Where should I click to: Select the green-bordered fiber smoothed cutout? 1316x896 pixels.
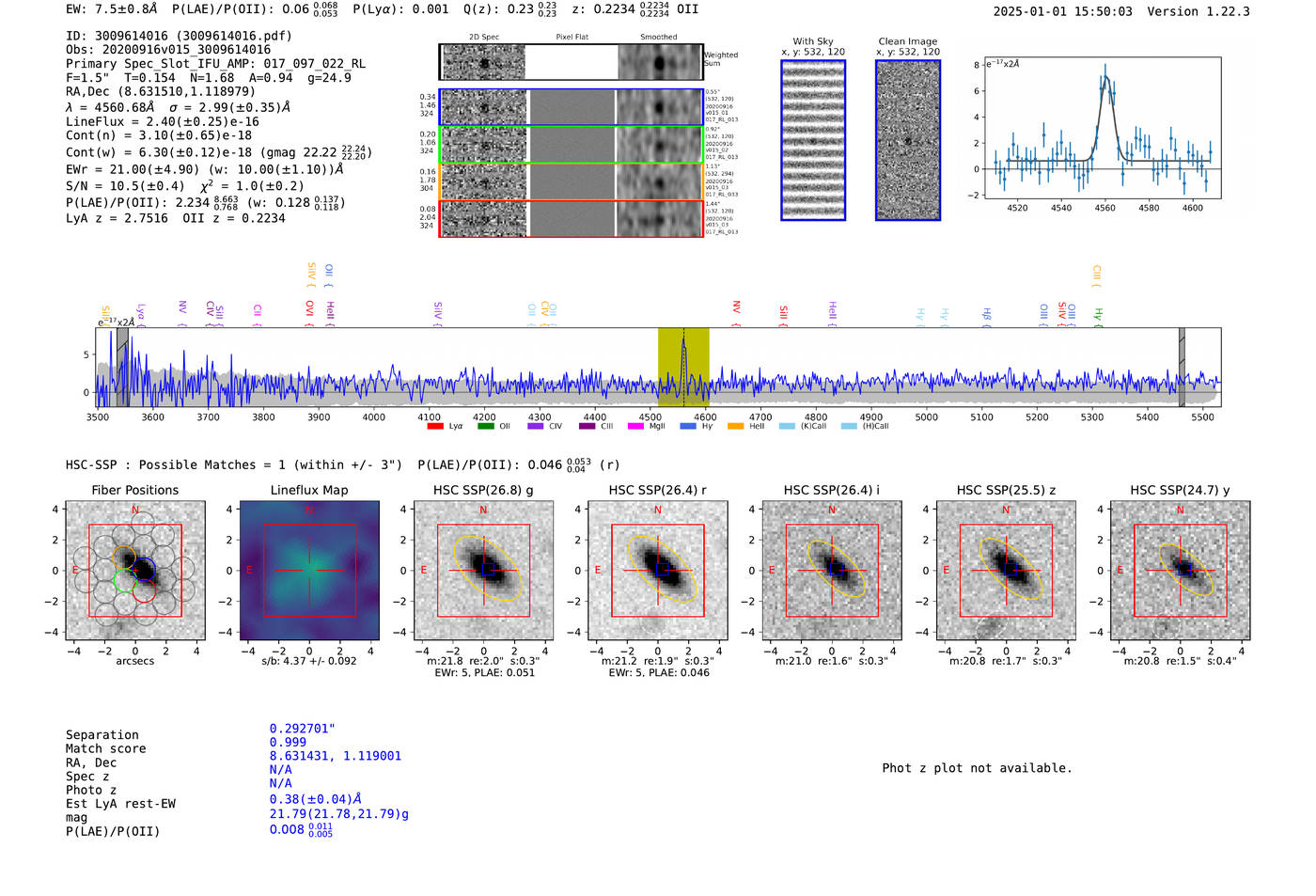[x=660, y=145]
